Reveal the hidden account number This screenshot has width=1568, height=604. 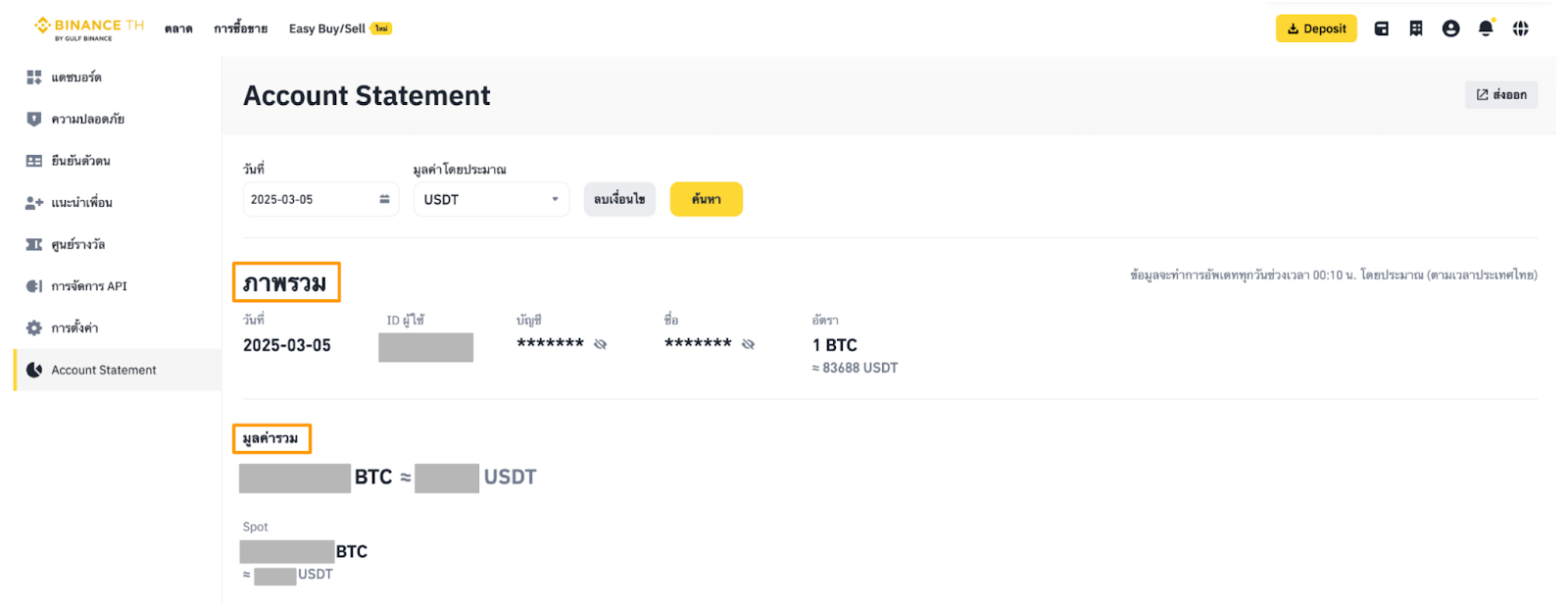[x=601, y=344]
